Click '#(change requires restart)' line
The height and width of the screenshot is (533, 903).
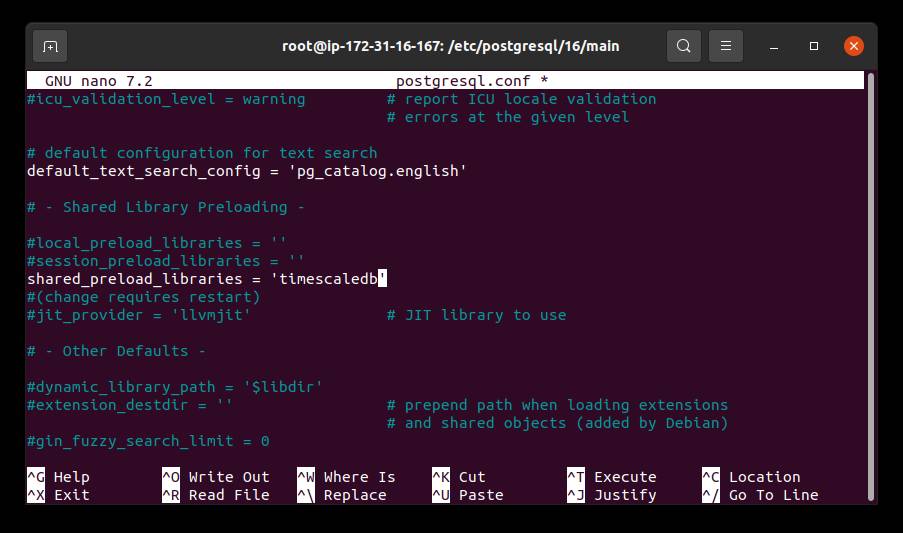(x=143, y=297)
